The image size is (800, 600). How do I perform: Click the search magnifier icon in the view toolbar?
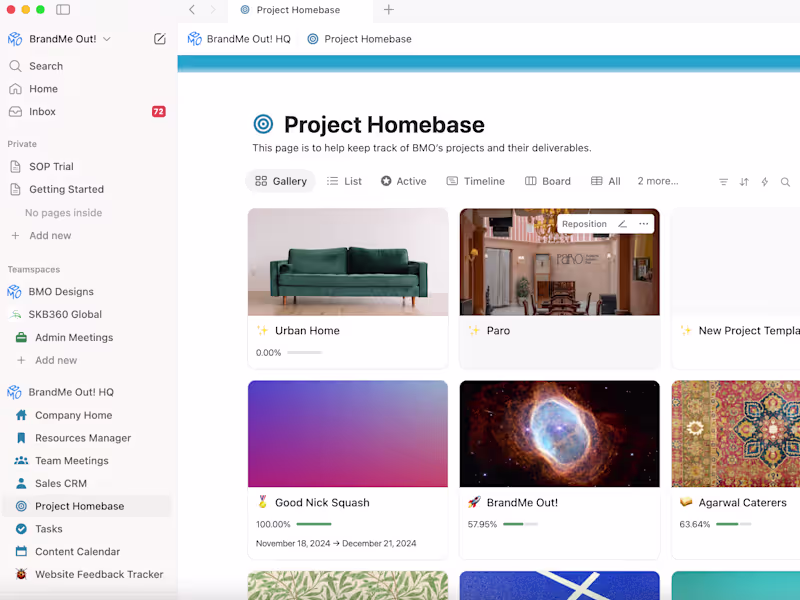point(785,182)
